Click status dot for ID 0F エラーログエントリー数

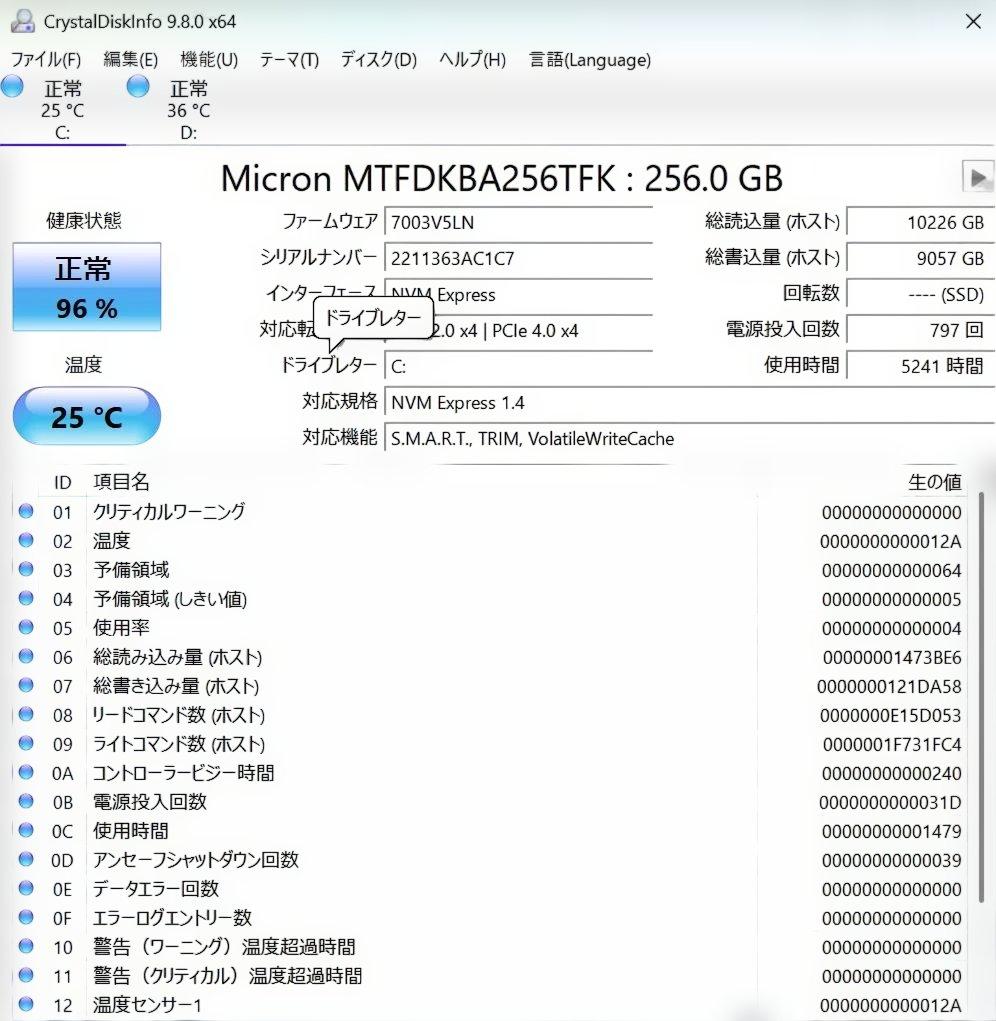click(26, 917)
